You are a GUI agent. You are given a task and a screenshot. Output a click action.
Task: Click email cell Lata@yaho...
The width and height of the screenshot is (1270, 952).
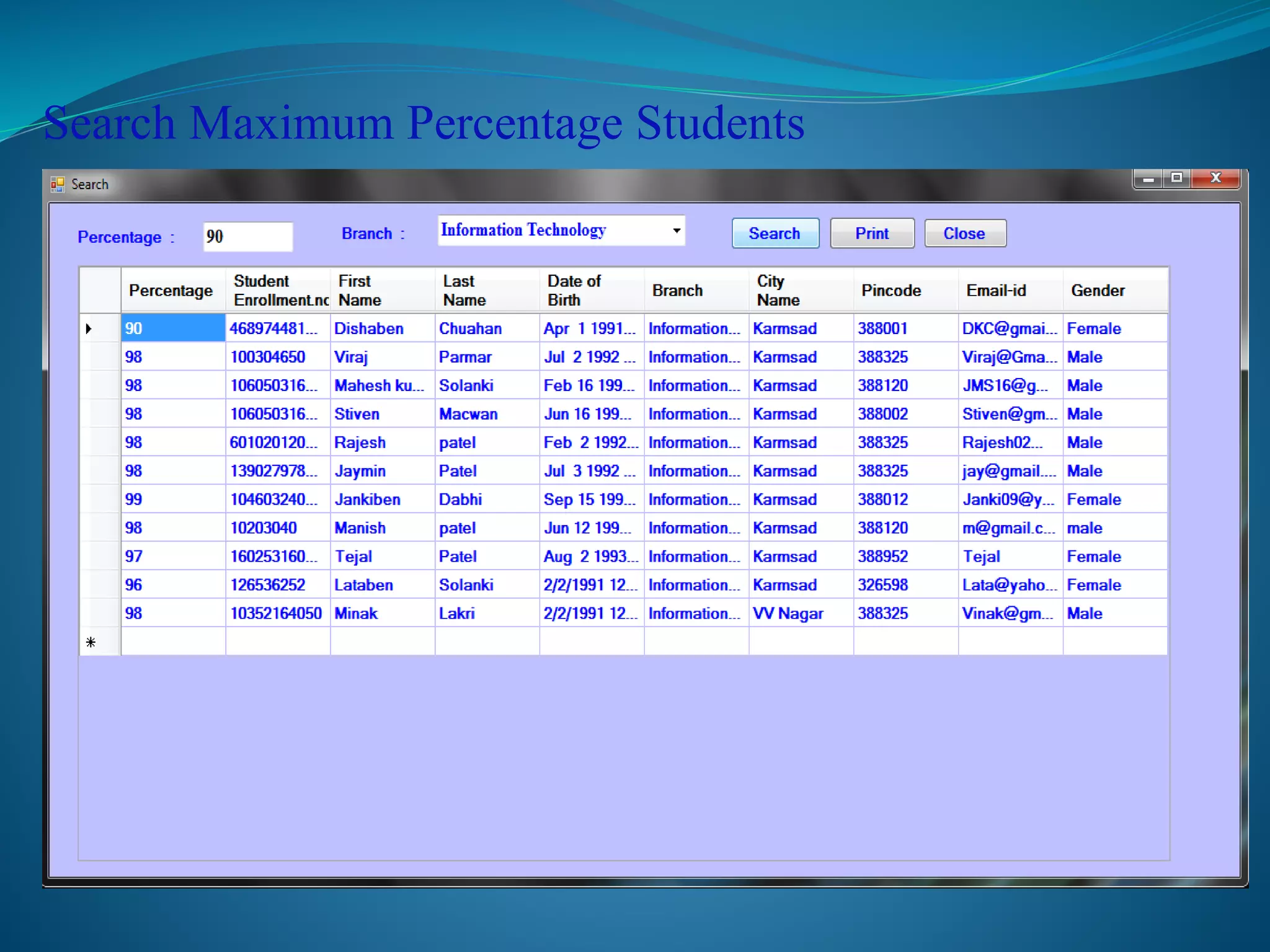(x=1011, y=585)
